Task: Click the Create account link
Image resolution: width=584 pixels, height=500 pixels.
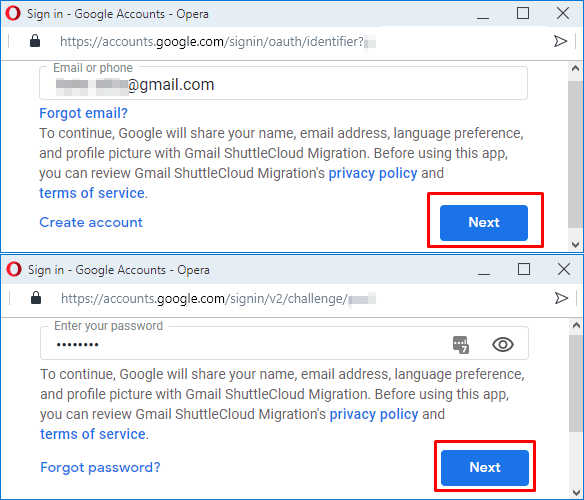Action: [91, 222]
